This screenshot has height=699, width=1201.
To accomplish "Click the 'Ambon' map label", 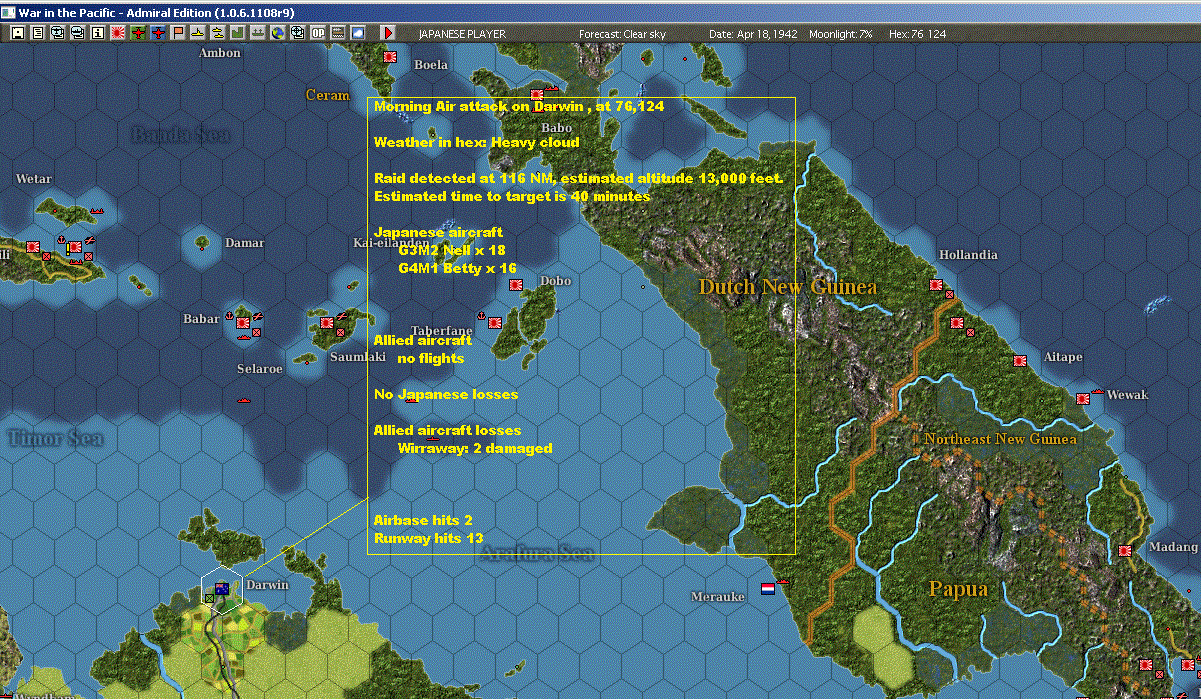I will click(220, 53).
